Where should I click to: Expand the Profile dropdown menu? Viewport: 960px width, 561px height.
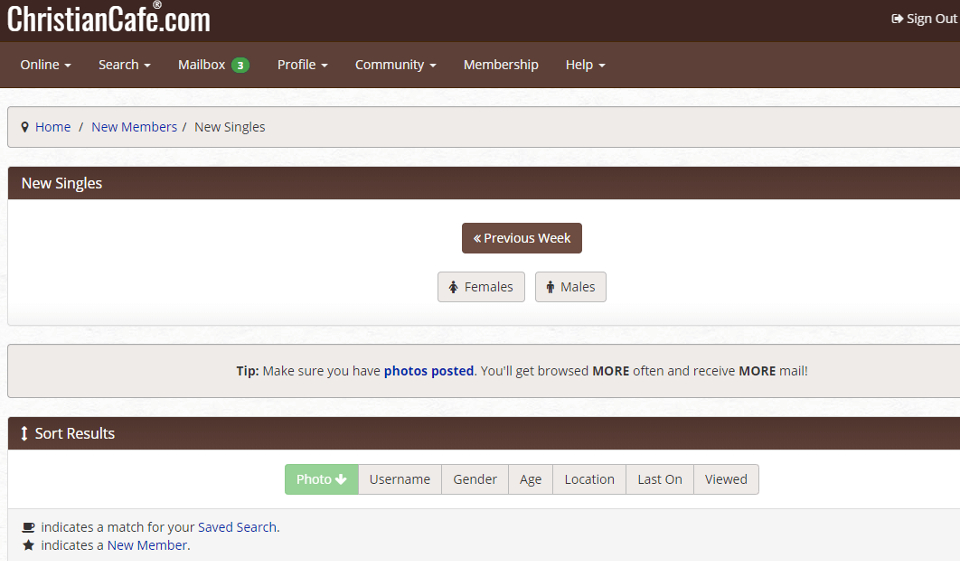[302, 65]
